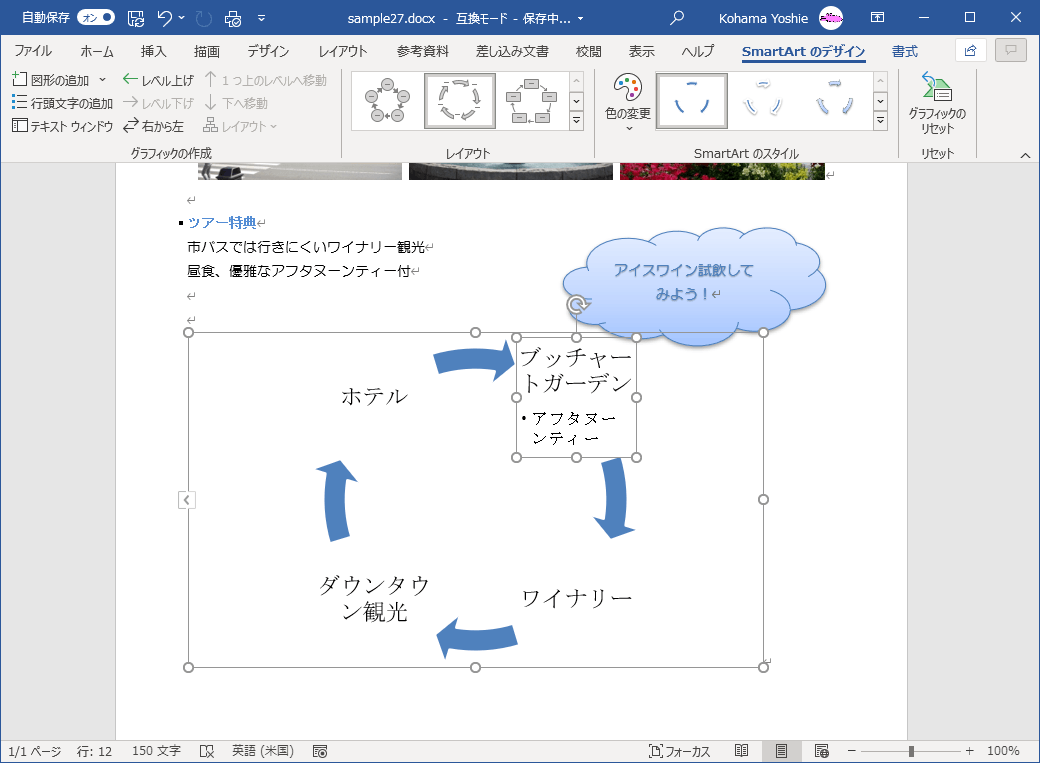Open the 参考資料 tab

(422, 51)
